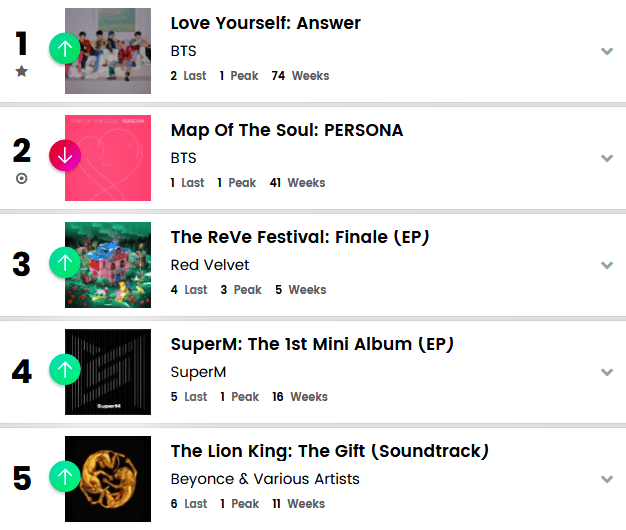Viewport: 626px width, 530px height.
Task: Click the red down arrow for Map Of The Soul: PERSONA
Action: point(64,156)
